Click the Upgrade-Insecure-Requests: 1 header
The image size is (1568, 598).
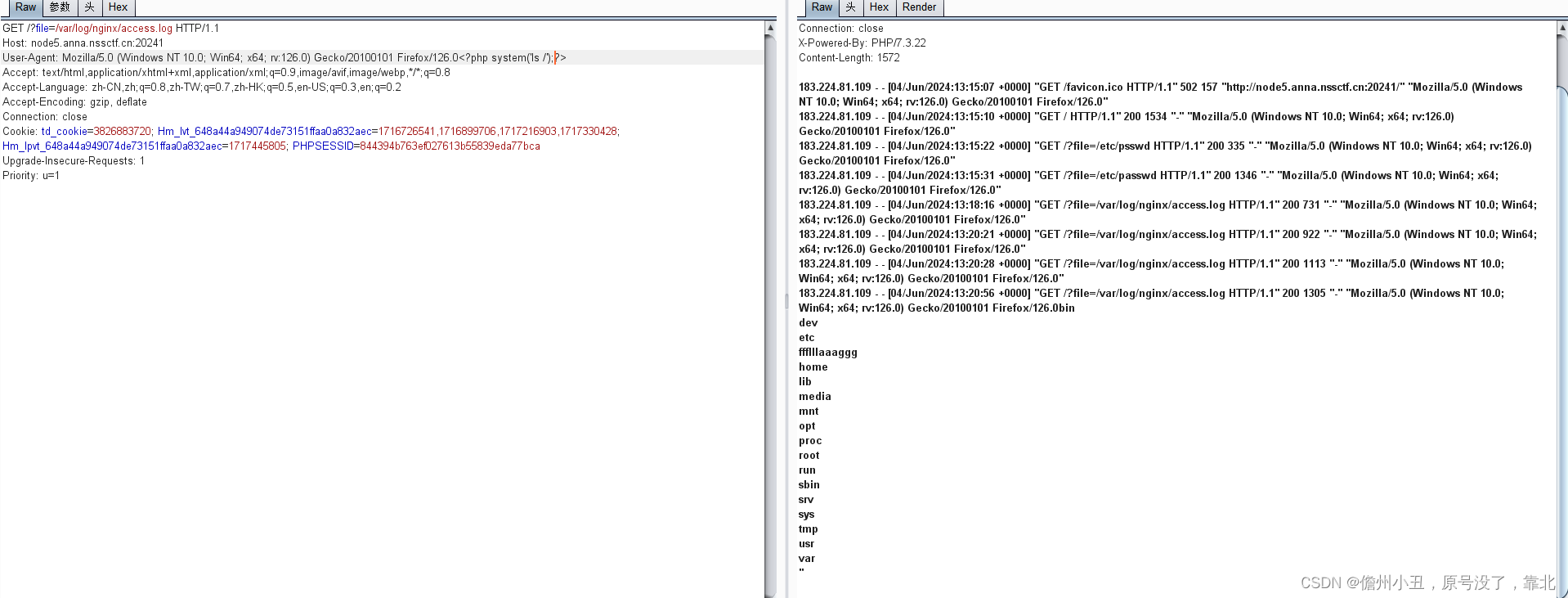click(74, 160)
